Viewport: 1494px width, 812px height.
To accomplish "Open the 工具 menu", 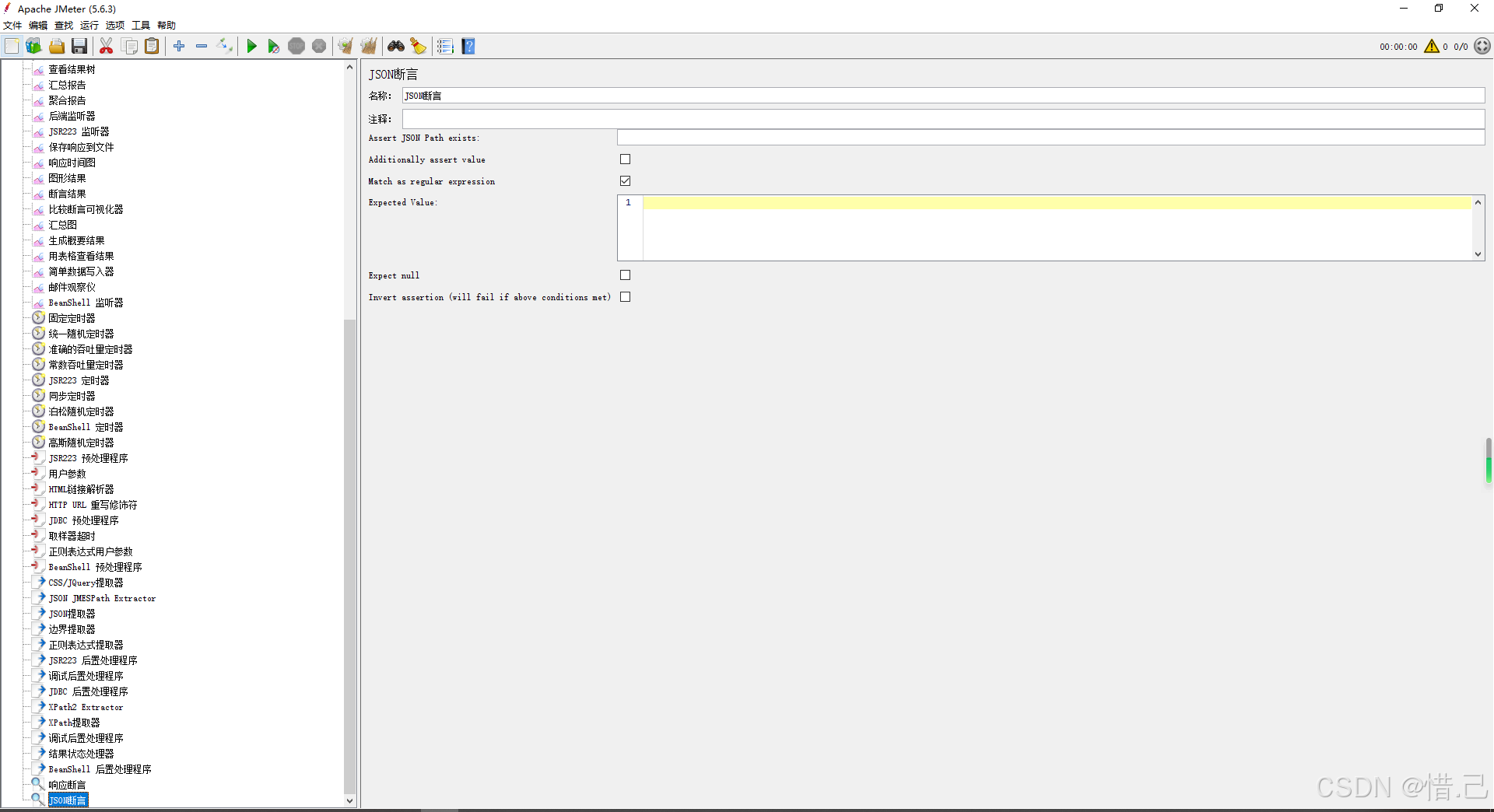I will [141, 26].
